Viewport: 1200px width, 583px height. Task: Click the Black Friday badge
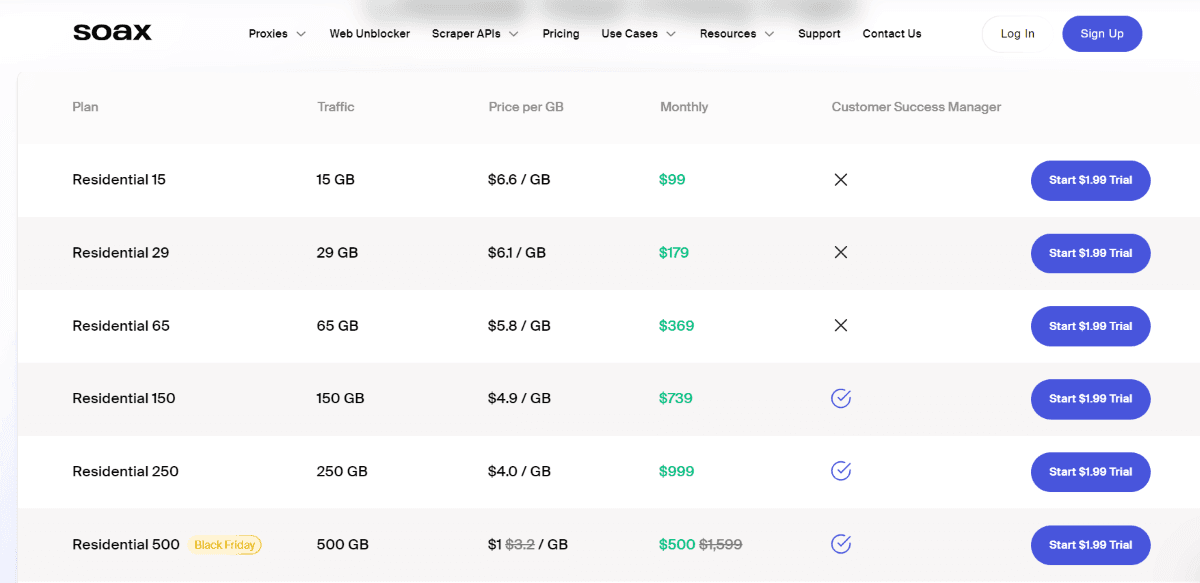pyautogui.click(x=225, y=545)
